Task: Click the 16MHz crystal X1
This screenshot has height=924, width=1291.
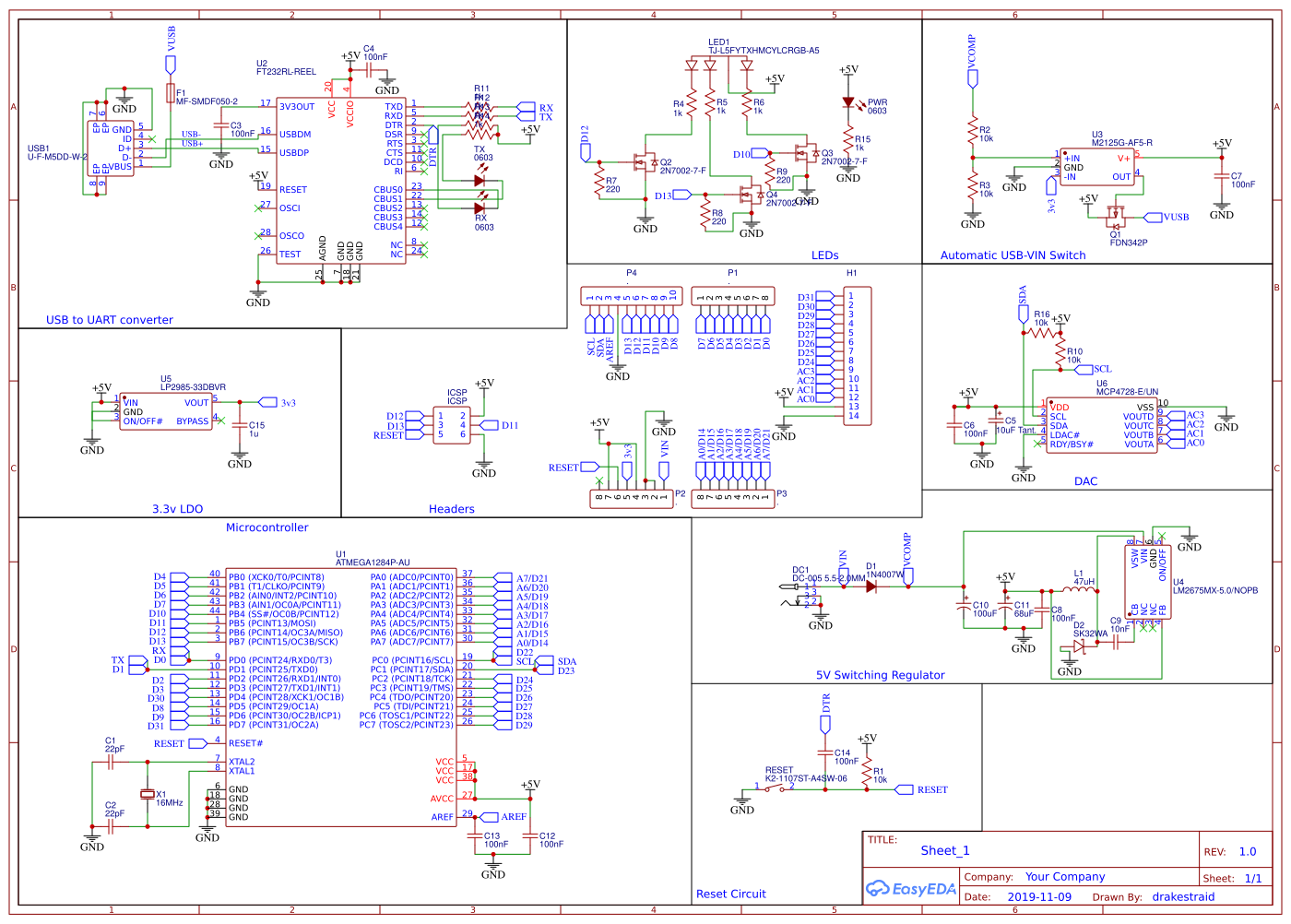Action: tap(148, 795)
